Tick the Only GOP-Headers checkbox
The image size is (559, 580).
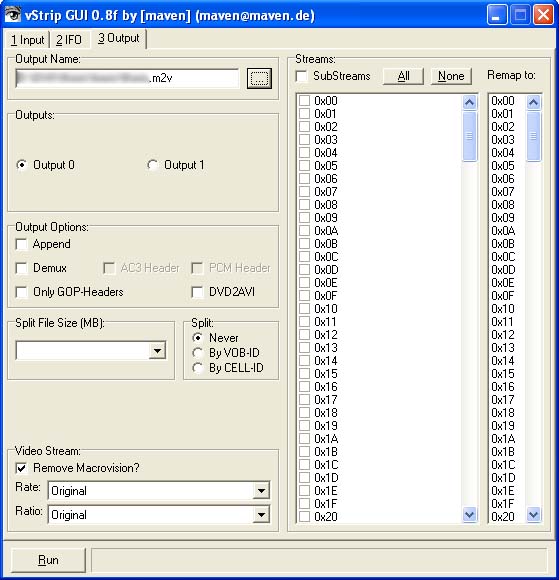click(x=21, y=292)
